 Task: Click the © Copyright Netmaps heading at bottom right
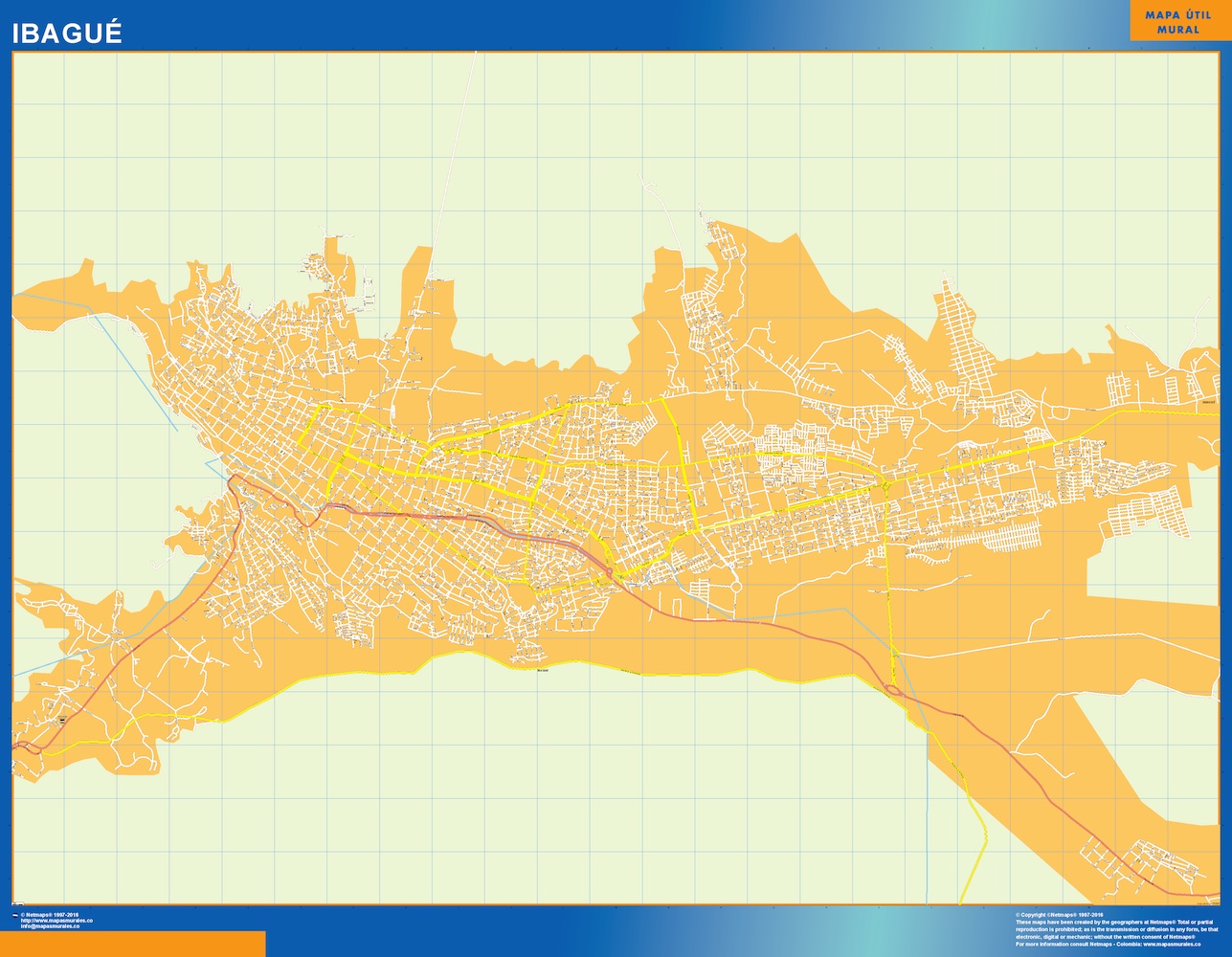tap(1060, 915)
